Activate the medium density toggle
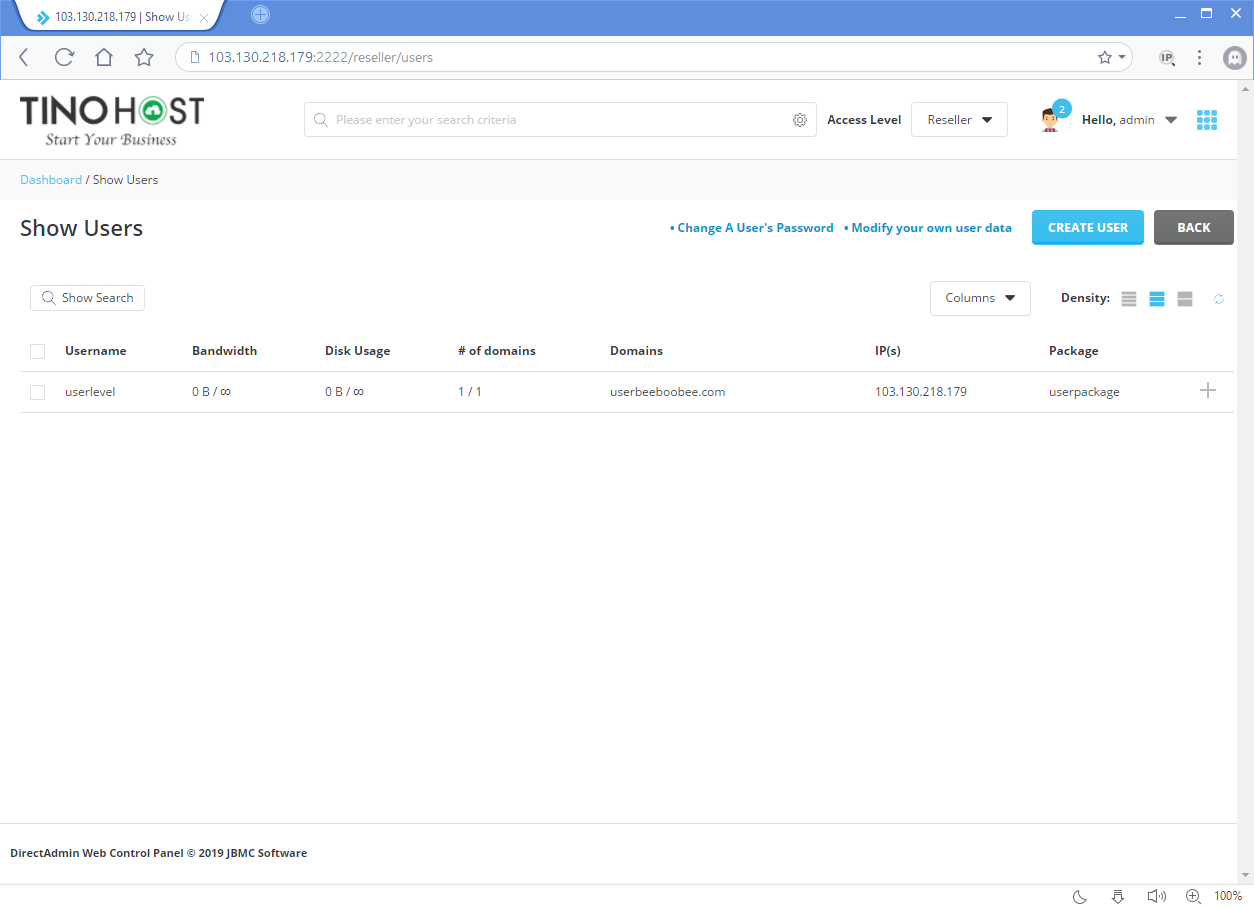 coord(1156,298)
